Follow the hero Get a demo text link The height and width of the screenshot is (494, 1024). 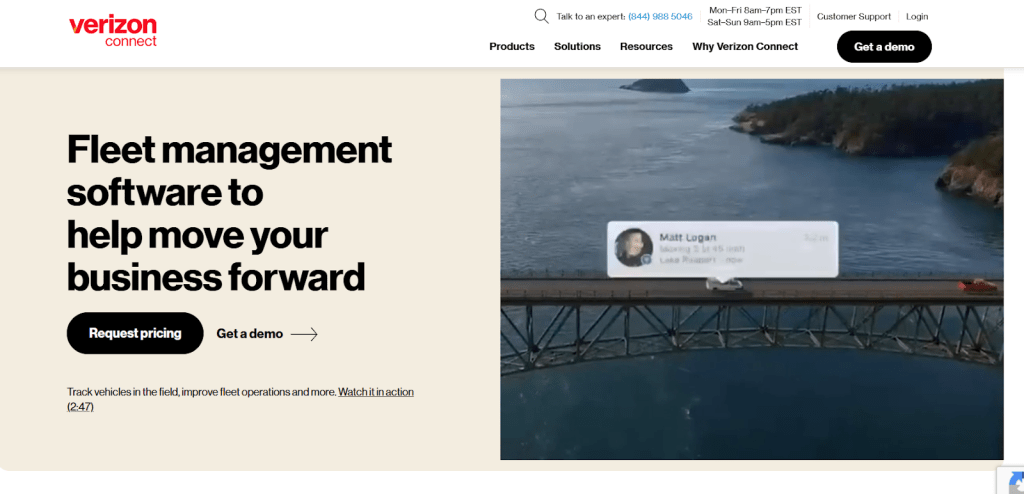(249, 334)
